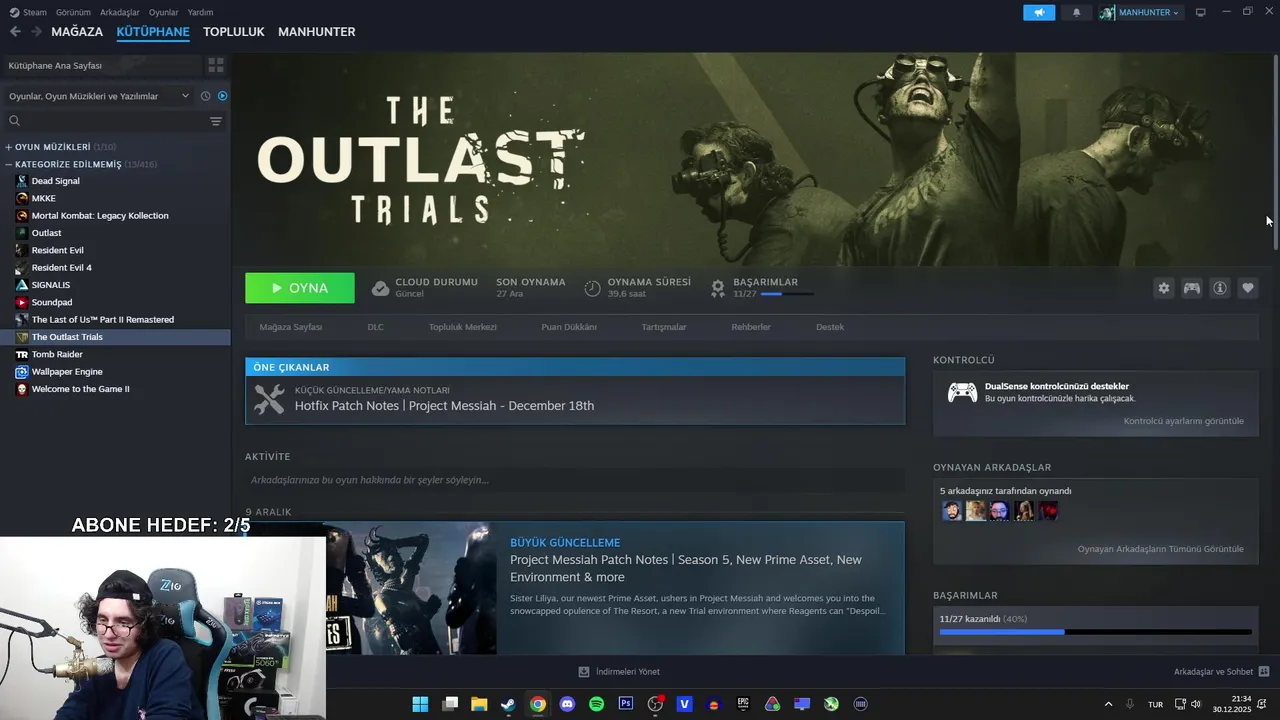Click İndirmeleri Yönet at bottom

point(619,672)
